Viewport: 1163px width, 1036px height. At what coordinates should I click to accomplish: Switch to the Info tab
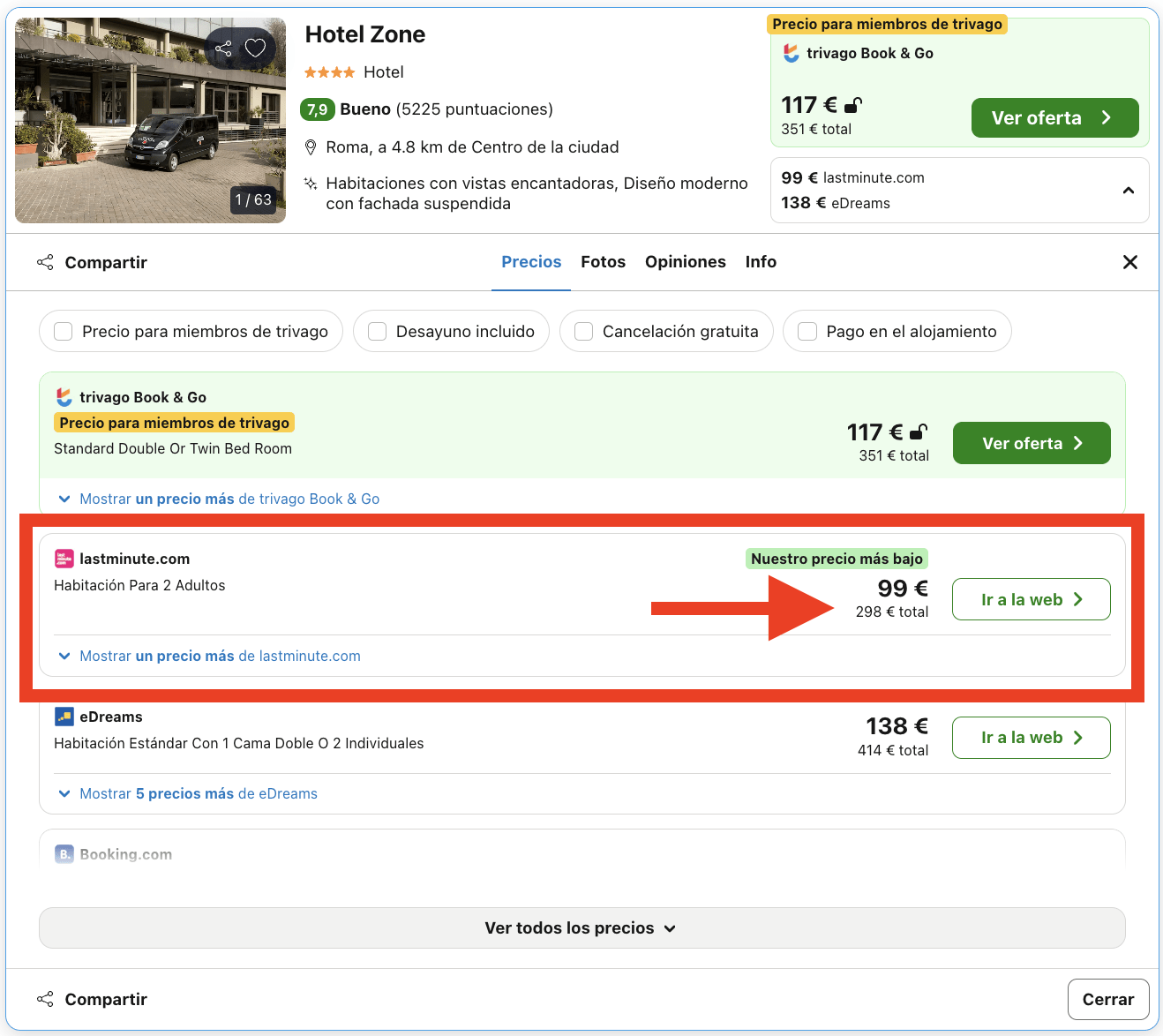tap(761, 262)
